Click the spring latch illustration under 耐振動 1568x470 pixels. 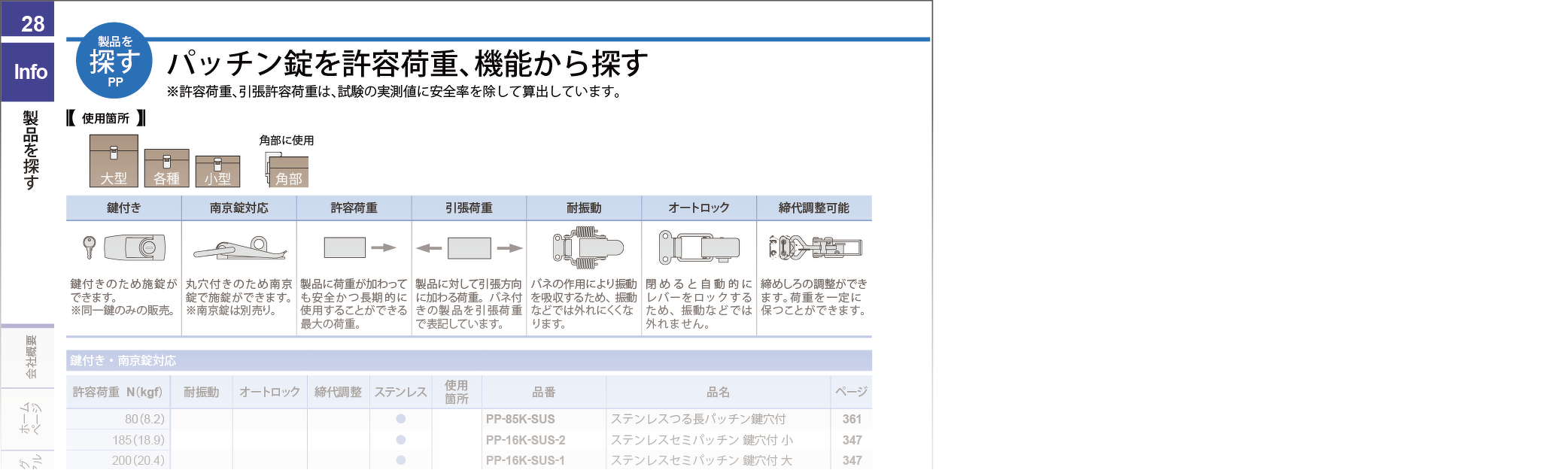[x=588, y=247]
